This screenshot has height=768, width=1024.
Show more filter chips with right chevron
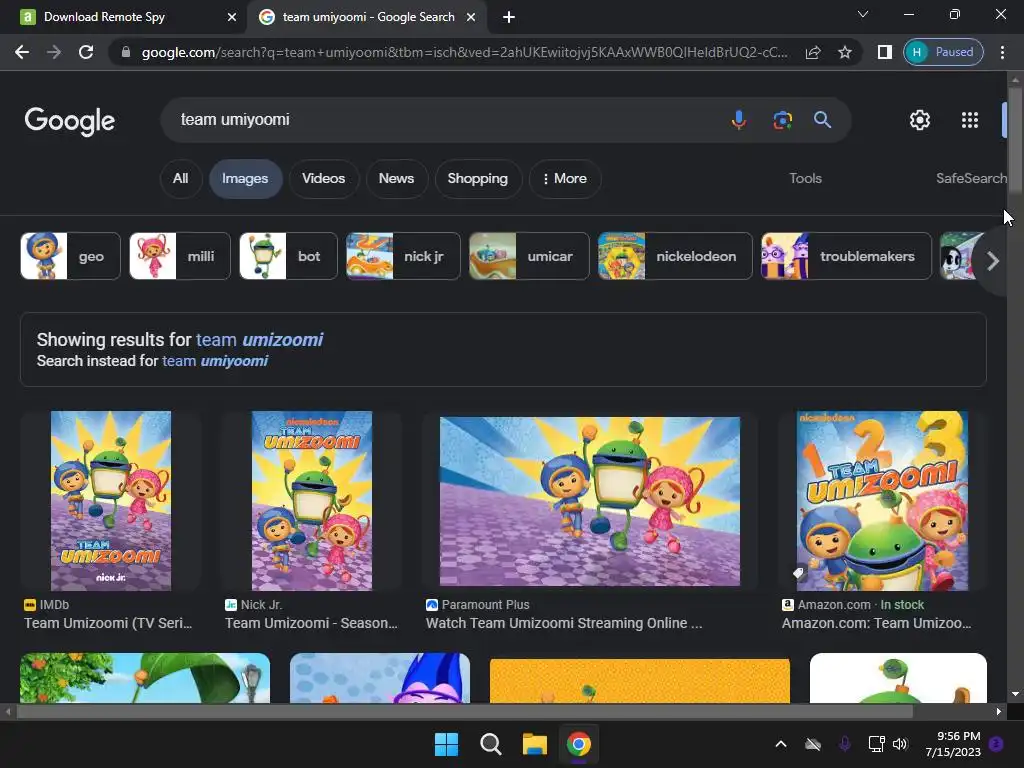(x=993, y=261)
